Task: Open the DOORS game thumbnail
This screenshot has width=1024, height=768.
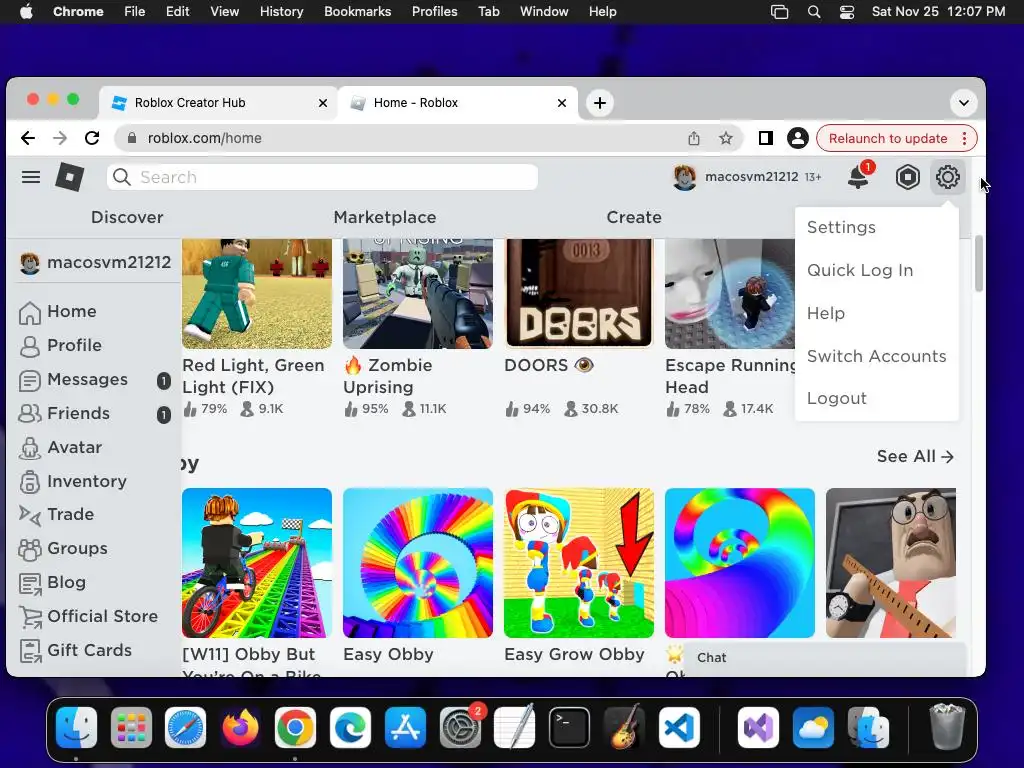Action: click(579, 293)
